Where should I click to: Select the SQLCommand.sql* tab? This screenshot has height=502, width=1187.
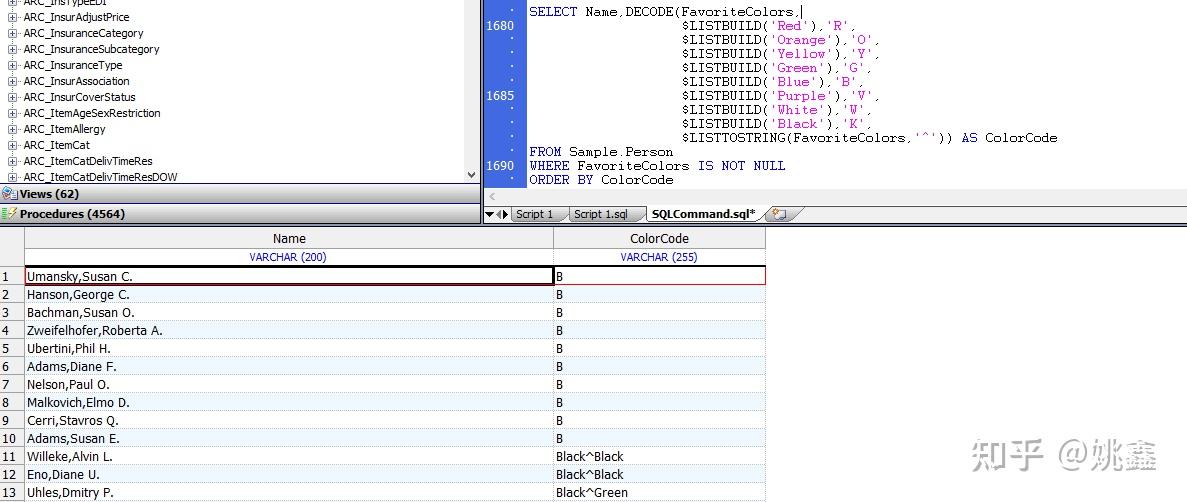703,214
